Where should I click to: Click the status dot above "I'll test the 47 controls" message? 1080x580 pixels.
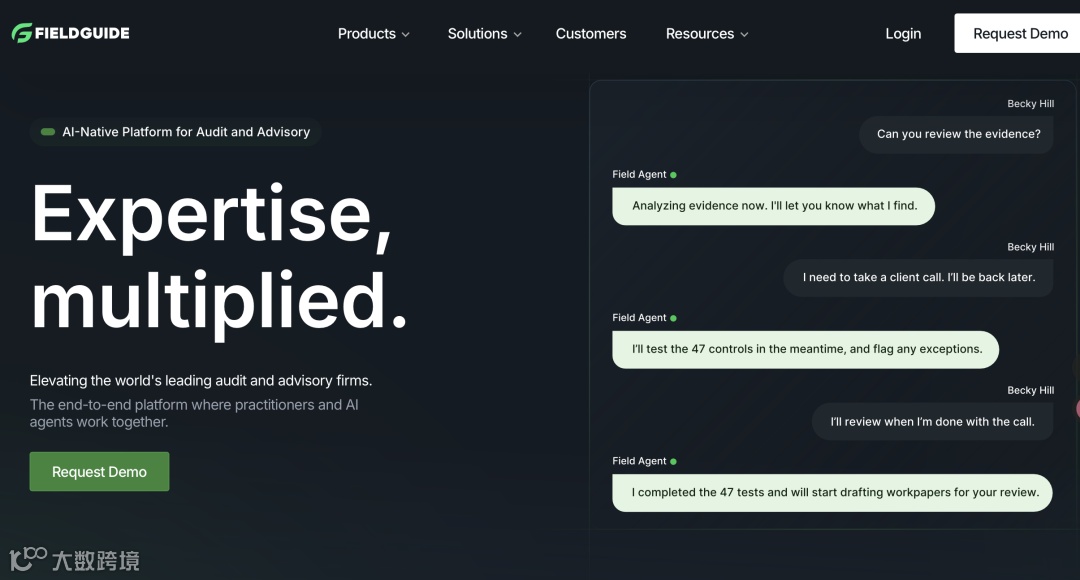pyautogui.click(x=673, y=318)
